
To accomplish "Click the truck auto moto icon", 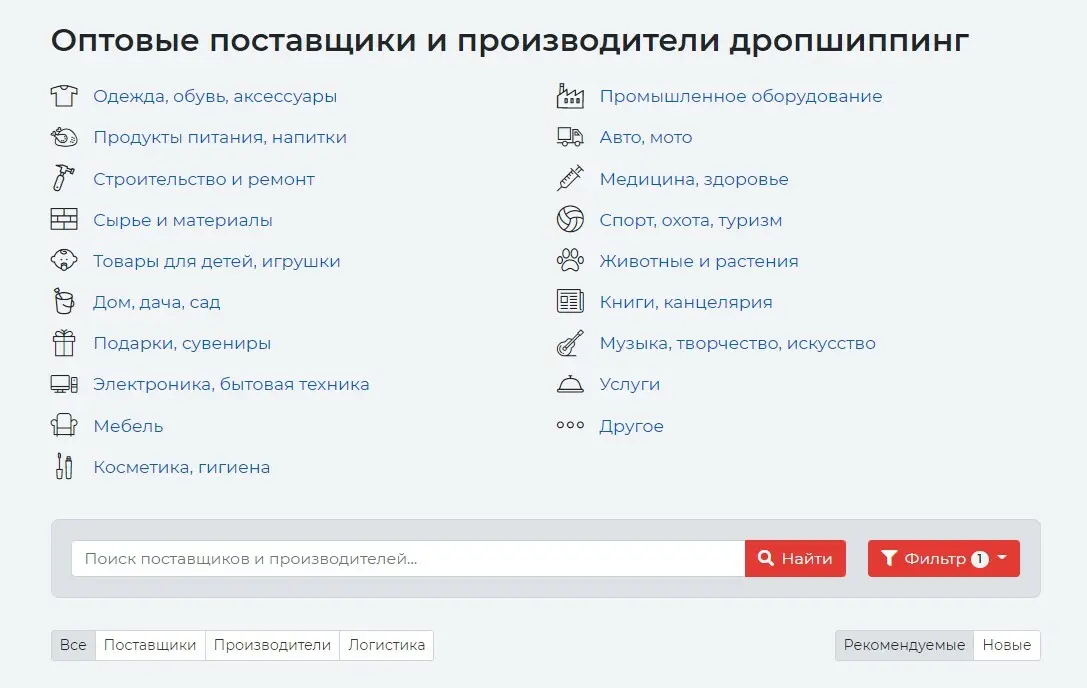I will (x=570, y=137).
